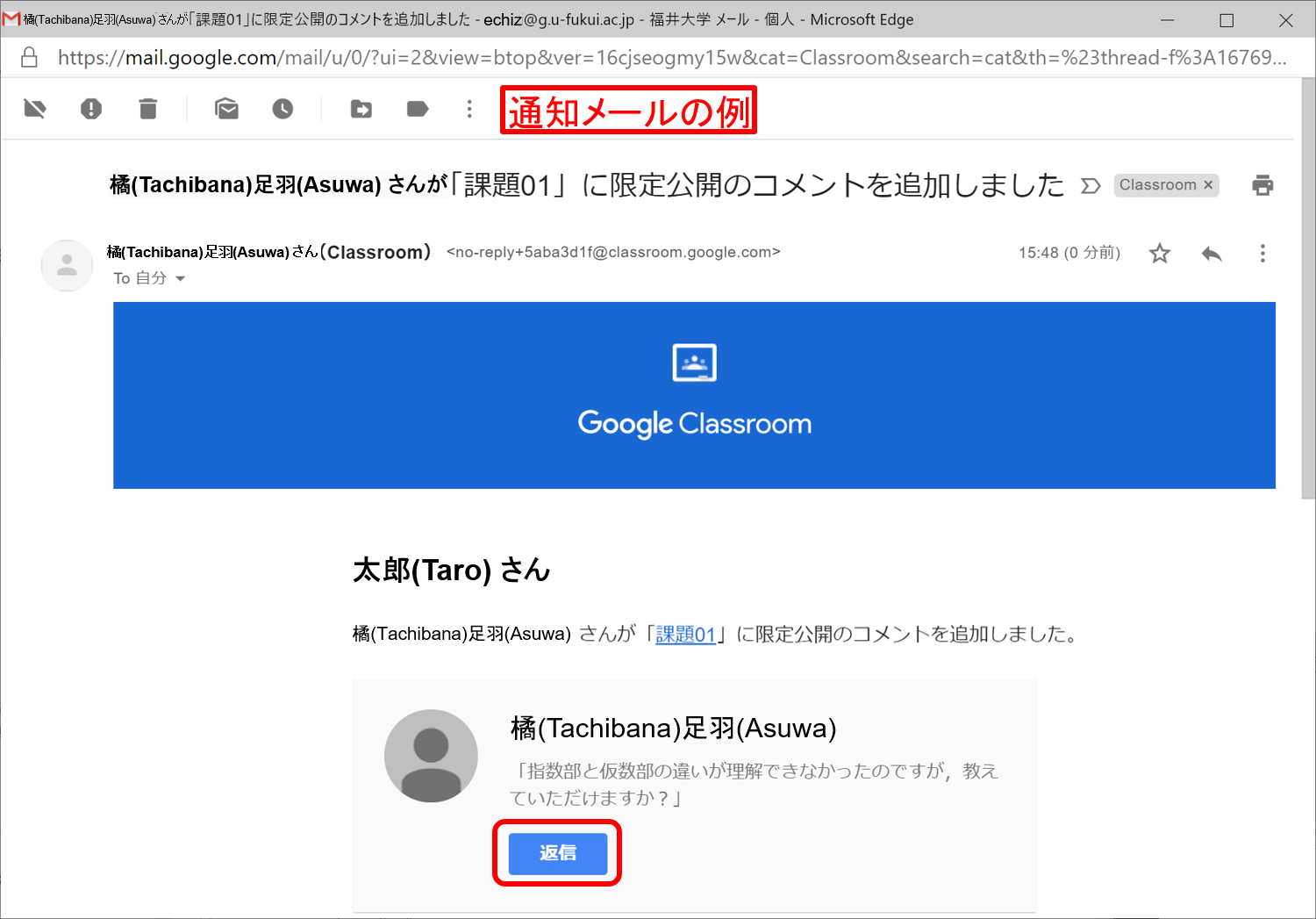The height and width of the screenshot is (919, 1316).
Task: Click sender email address no-reply classroom
Action: click(x=613, y=252)
